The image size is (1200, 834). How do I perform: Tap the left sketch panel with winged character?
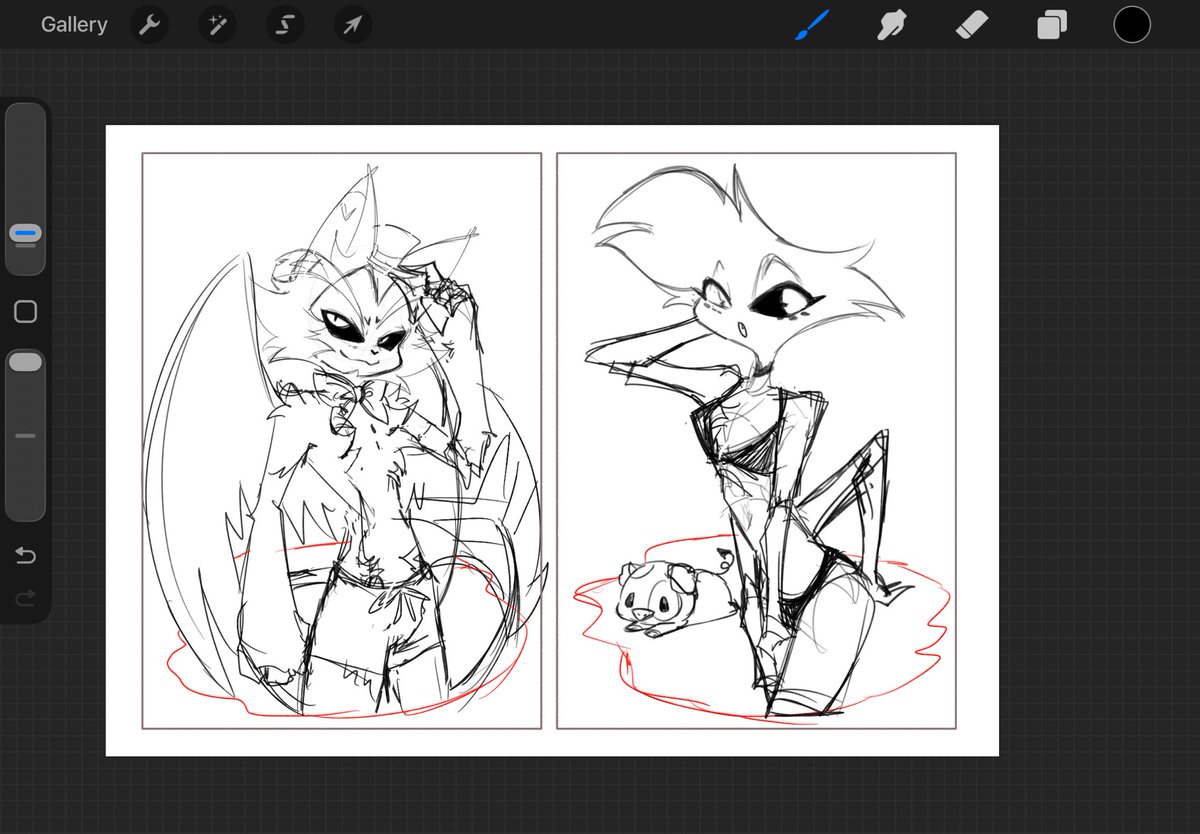342,441
